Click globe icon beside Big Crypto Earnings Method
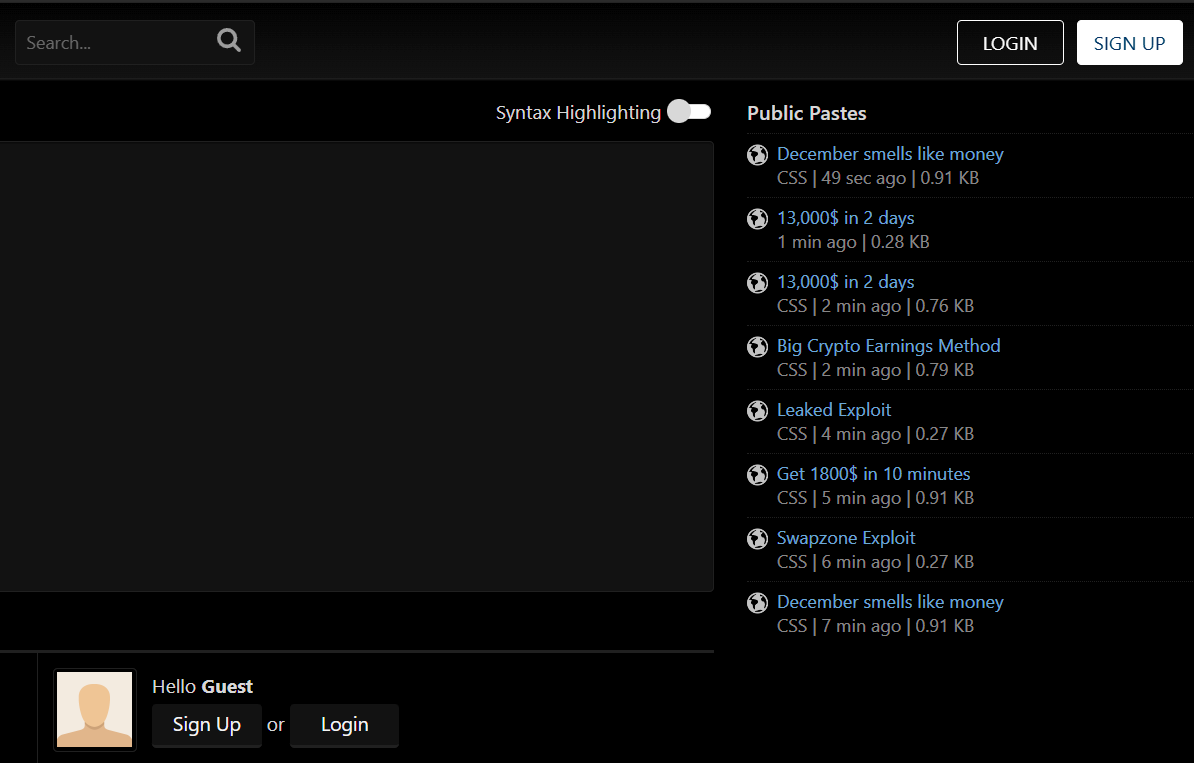 (758, 347)
